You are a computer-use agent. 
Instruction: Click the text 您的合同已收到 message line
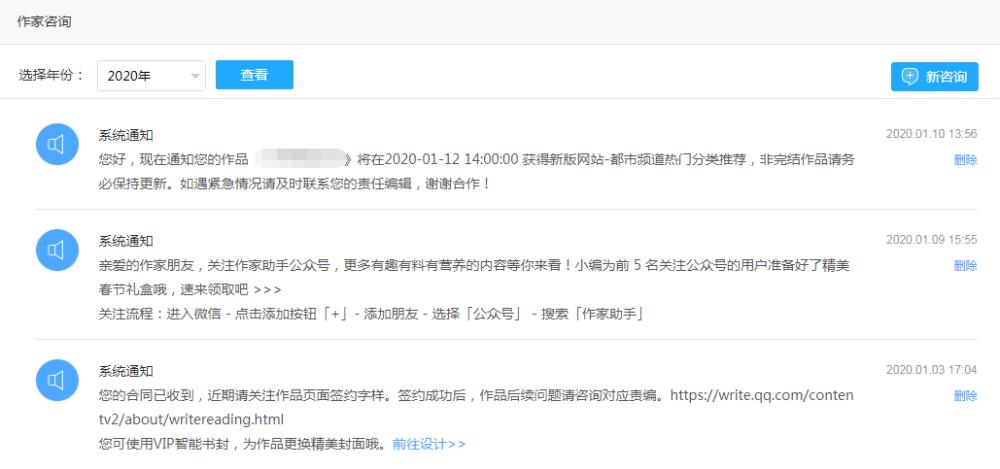(476, 396)
